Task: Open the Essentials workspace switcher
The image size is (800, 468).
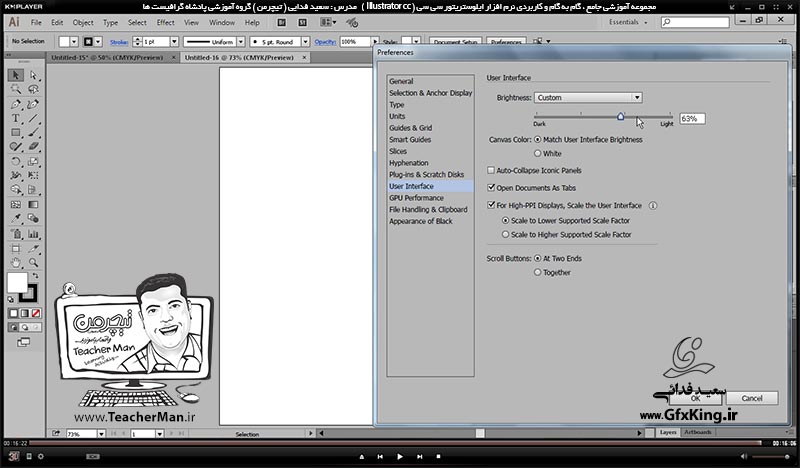Action: point(628,22)
